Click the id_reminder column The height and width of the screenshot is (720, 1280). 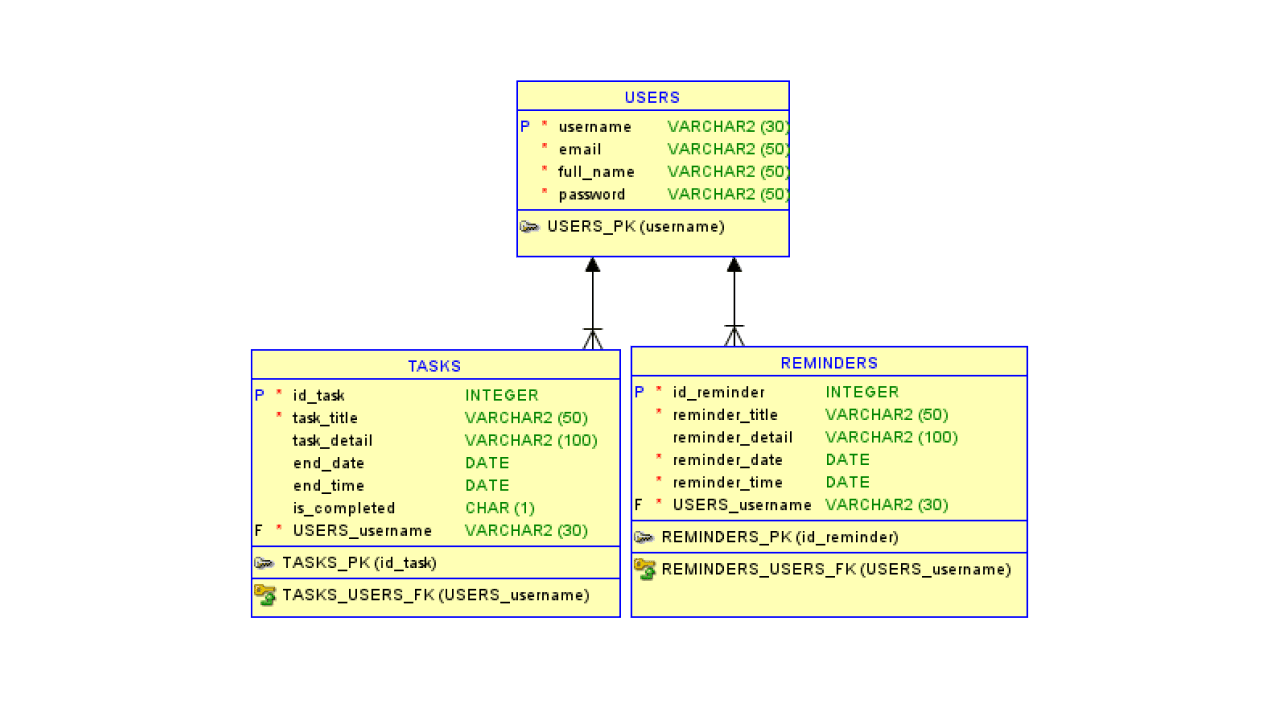pos(719,392)
